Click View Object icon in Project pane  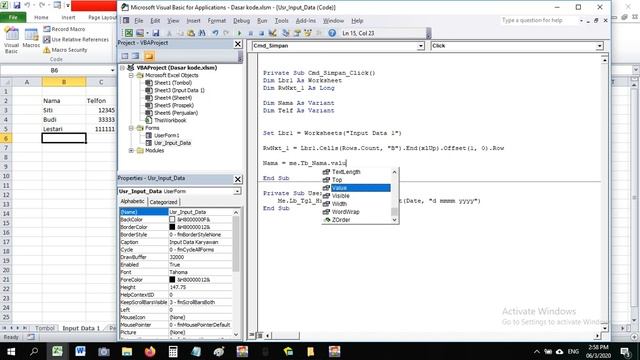[136, 56]
